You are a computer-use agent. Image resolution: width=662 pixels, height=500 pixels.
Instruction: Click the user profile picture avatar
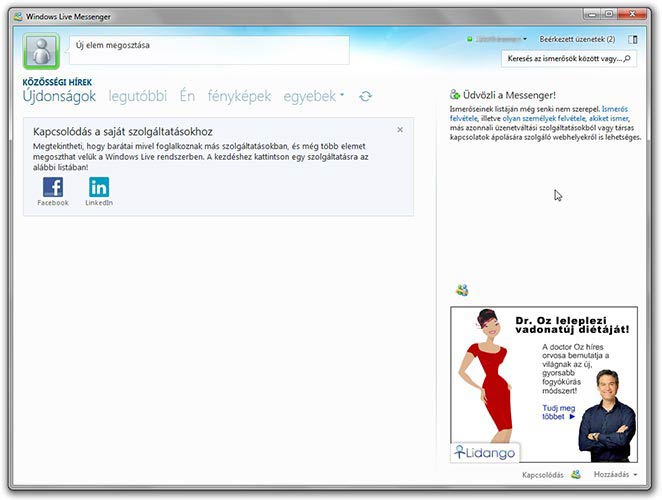pos(41,51)
